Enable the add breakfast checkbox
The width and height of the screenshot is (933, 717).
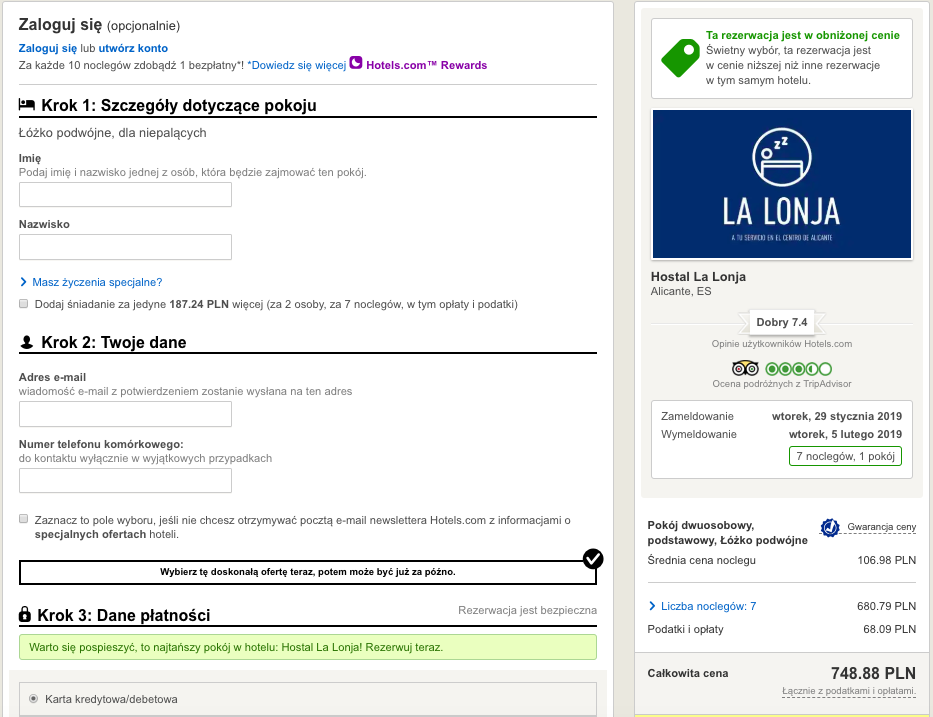point(23,303)
